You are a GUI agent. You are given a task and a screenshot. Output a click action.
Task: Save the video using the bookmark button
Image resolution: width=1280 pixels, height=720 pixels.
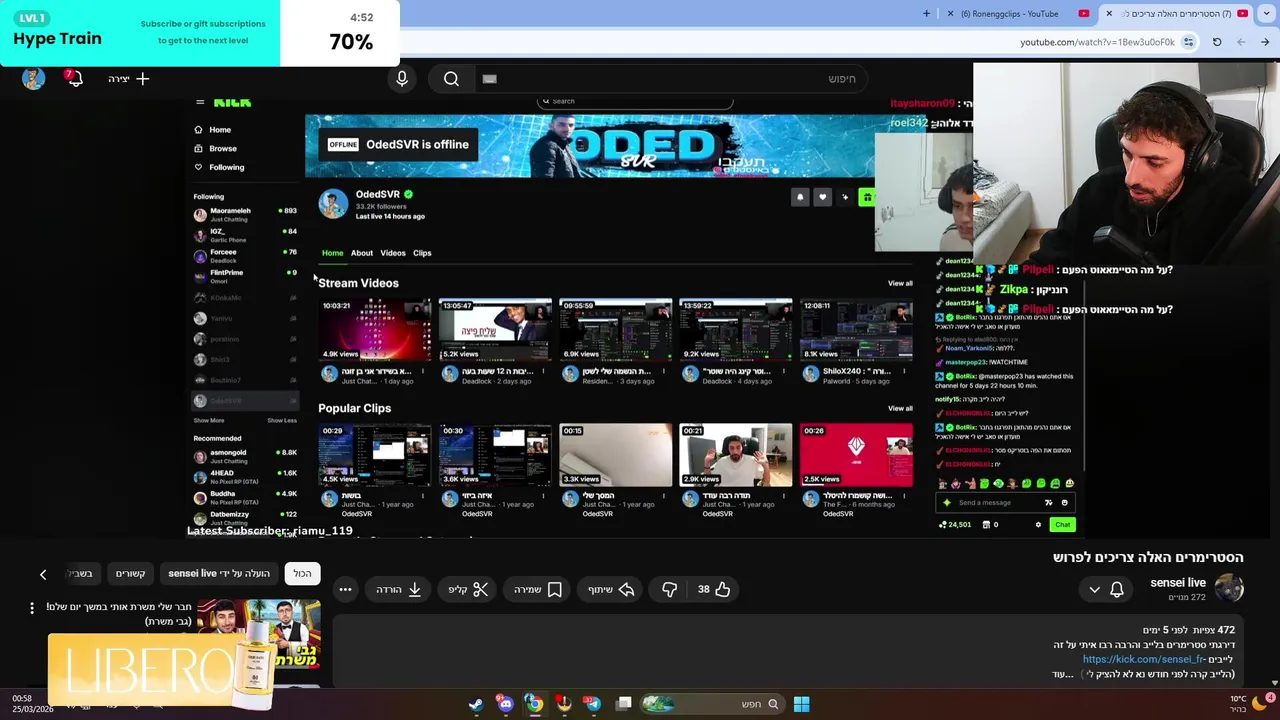(x=538, y=589)
